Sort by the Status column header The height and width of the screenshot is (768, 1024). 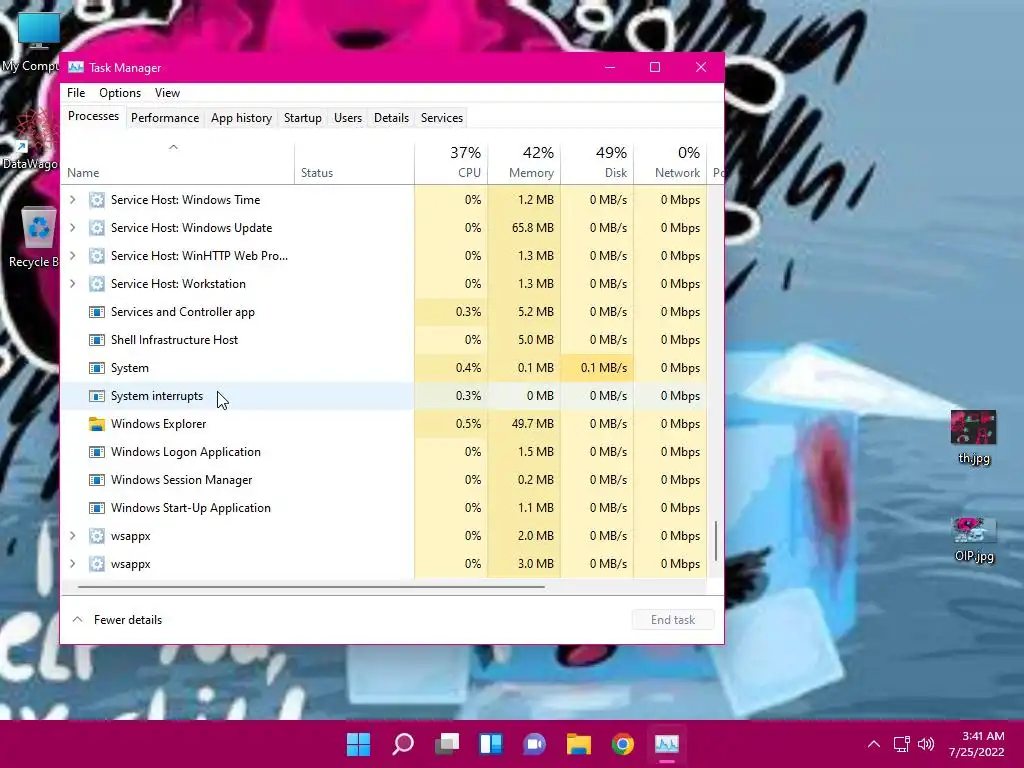(x=354, y=163)
